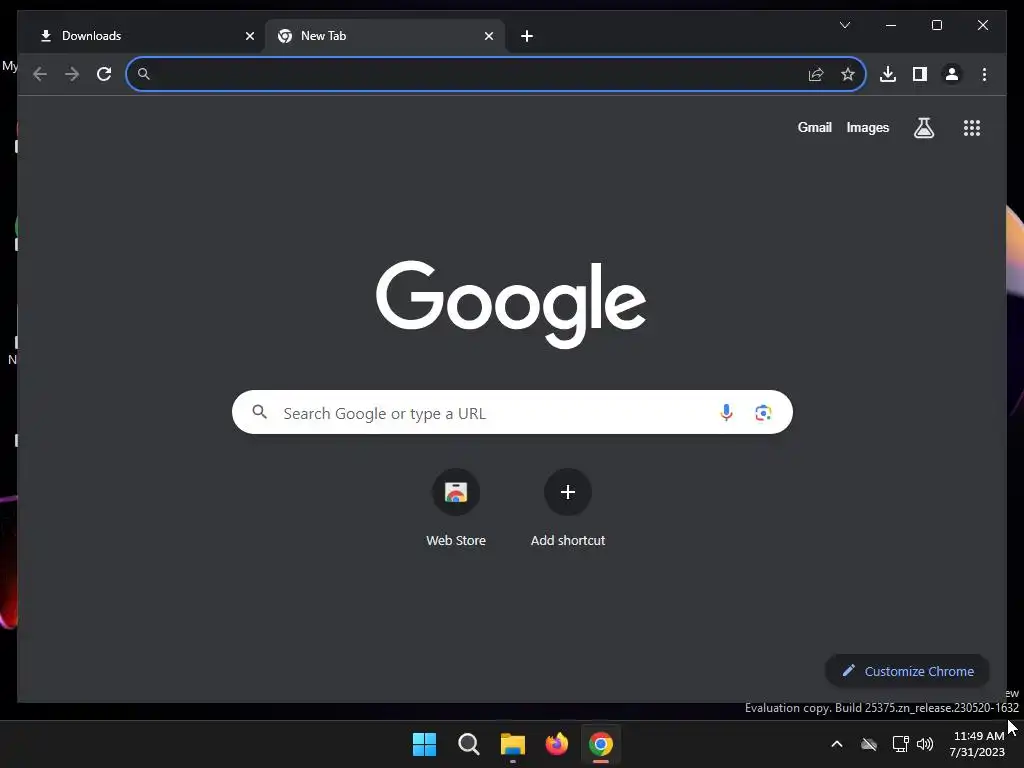Open the volume speaker tray icon
This screenshot has width=1024, height=768.
[925, 744]
